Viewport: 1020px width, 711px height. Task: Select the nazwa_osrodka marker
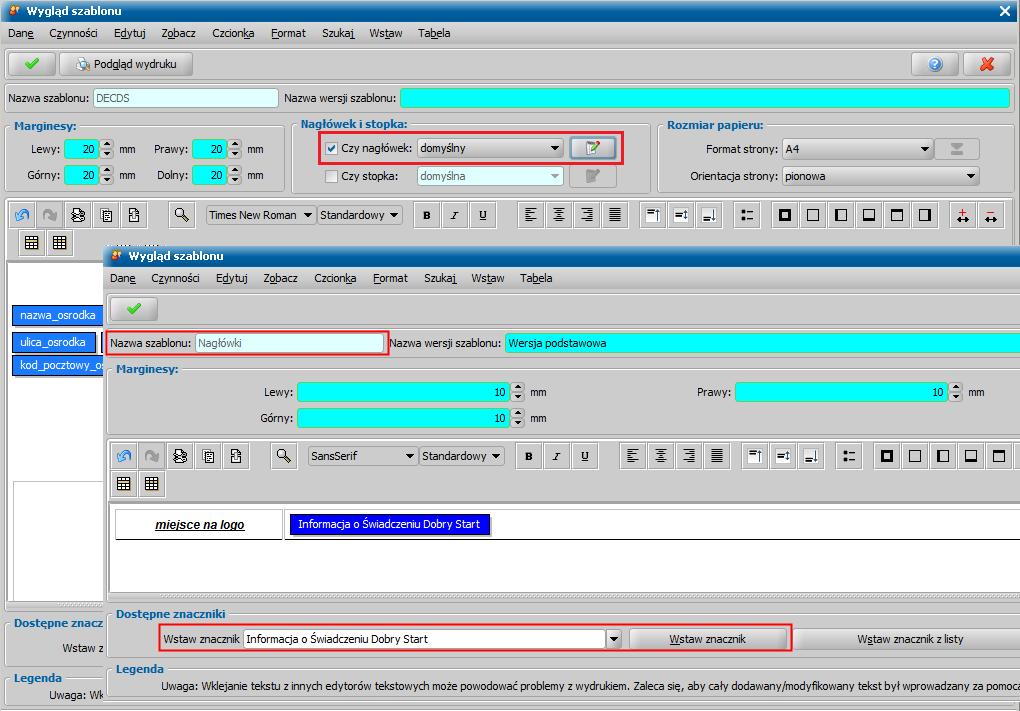pyautogui.click(x=57, y=315)
